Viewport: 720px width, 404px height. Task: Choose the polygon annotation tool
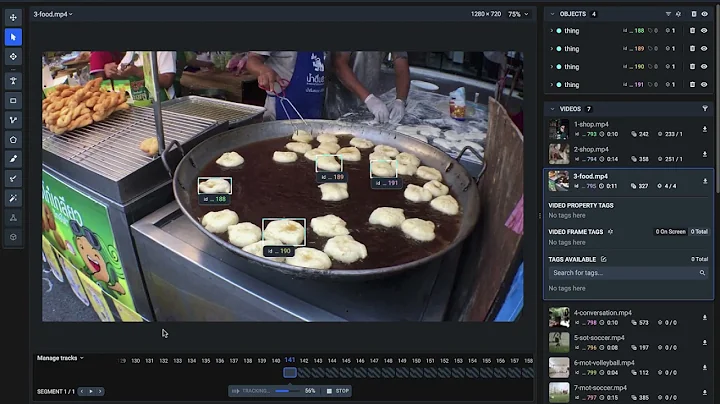13,140
